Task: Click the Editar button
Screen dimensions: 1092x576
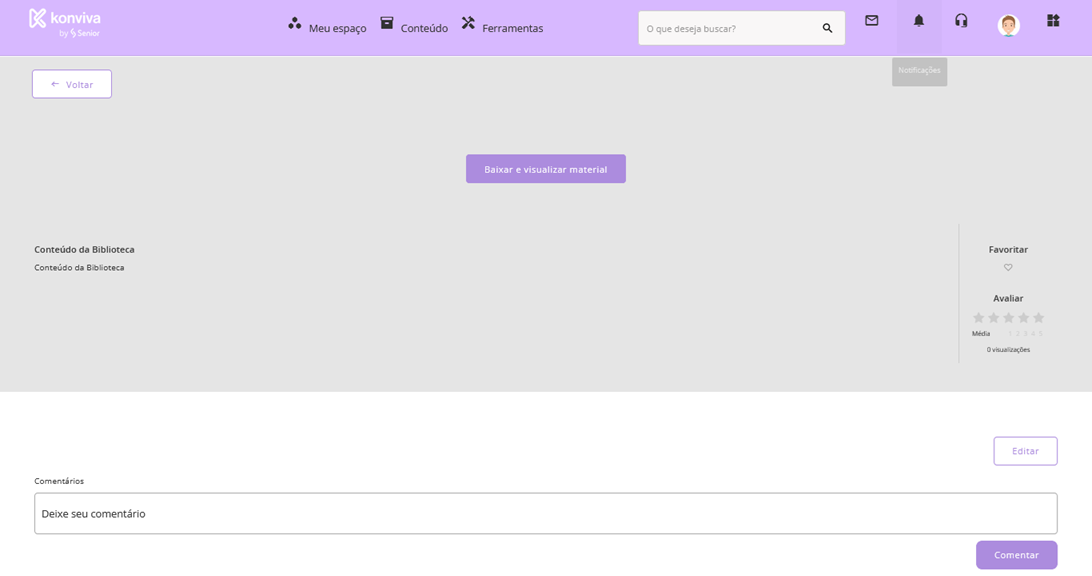Action: pyautogui.click(x=1025, y=451)
